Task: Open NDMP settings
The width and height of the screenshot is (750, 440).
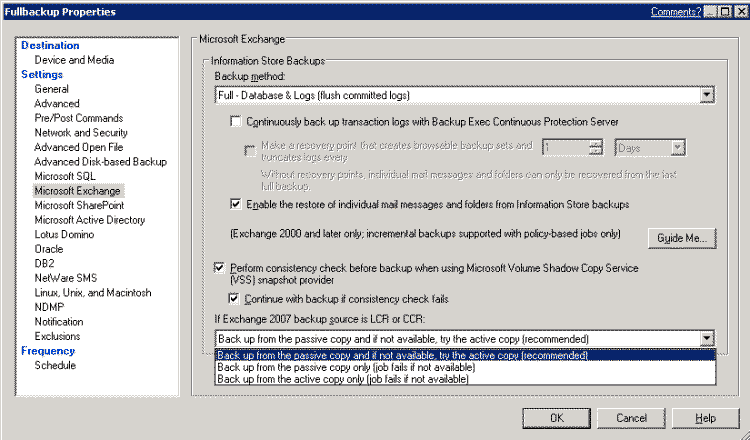Action: (x=49, y=307)
